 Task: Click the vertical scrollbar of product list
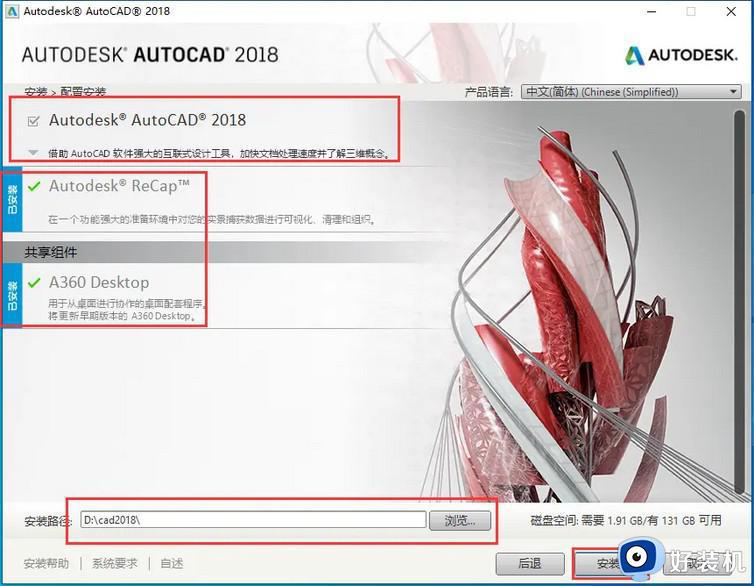[x=740, y=303]
